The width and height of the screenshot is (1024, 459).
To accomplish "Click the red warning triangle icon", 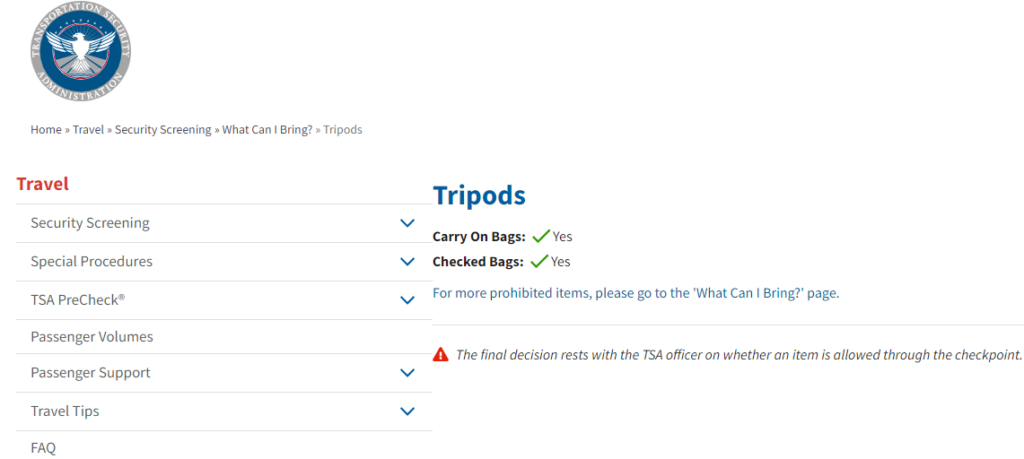I will pos(441,355).
